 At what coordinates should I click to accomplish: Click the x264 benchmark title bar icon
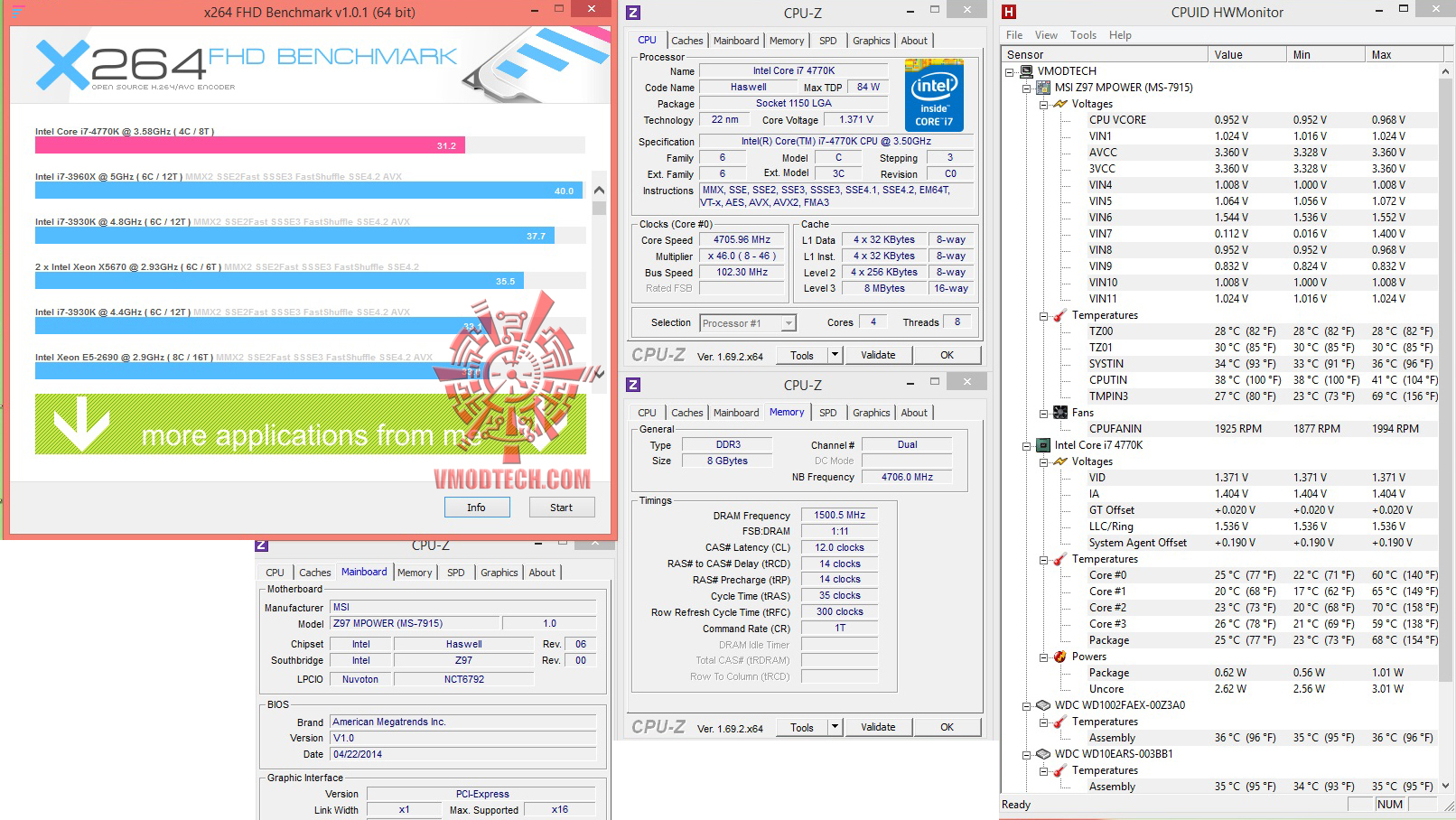click(x=18, y=12)
